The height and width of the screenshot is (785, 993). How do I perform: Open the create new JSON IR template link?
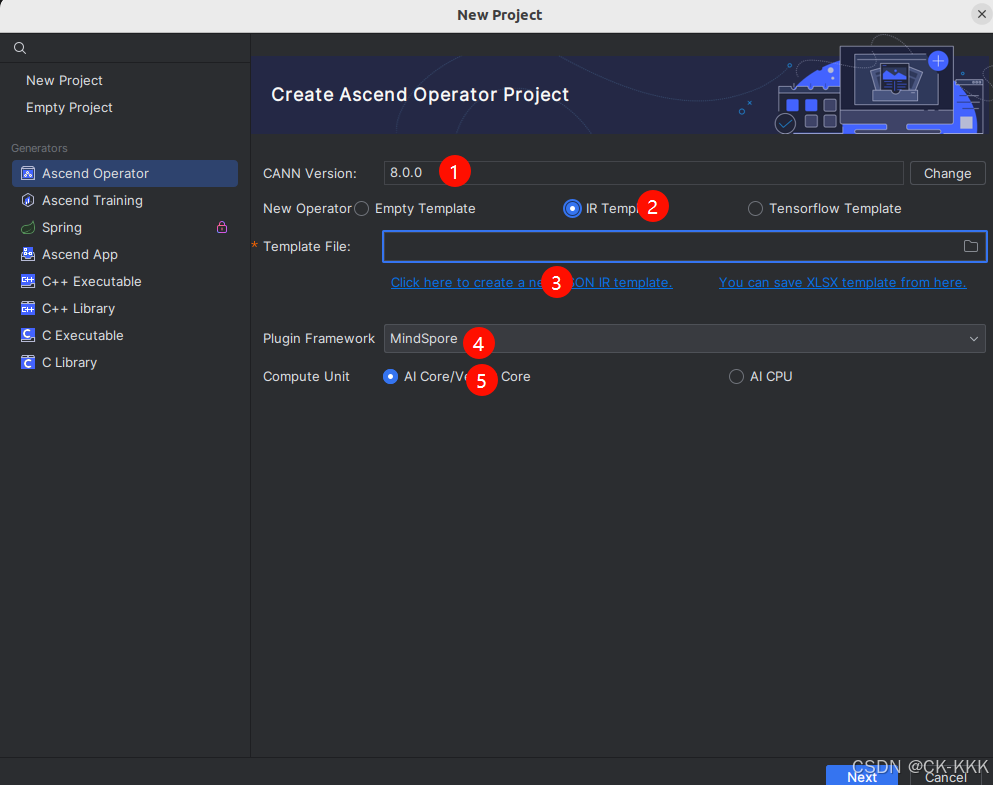[531, 282]
